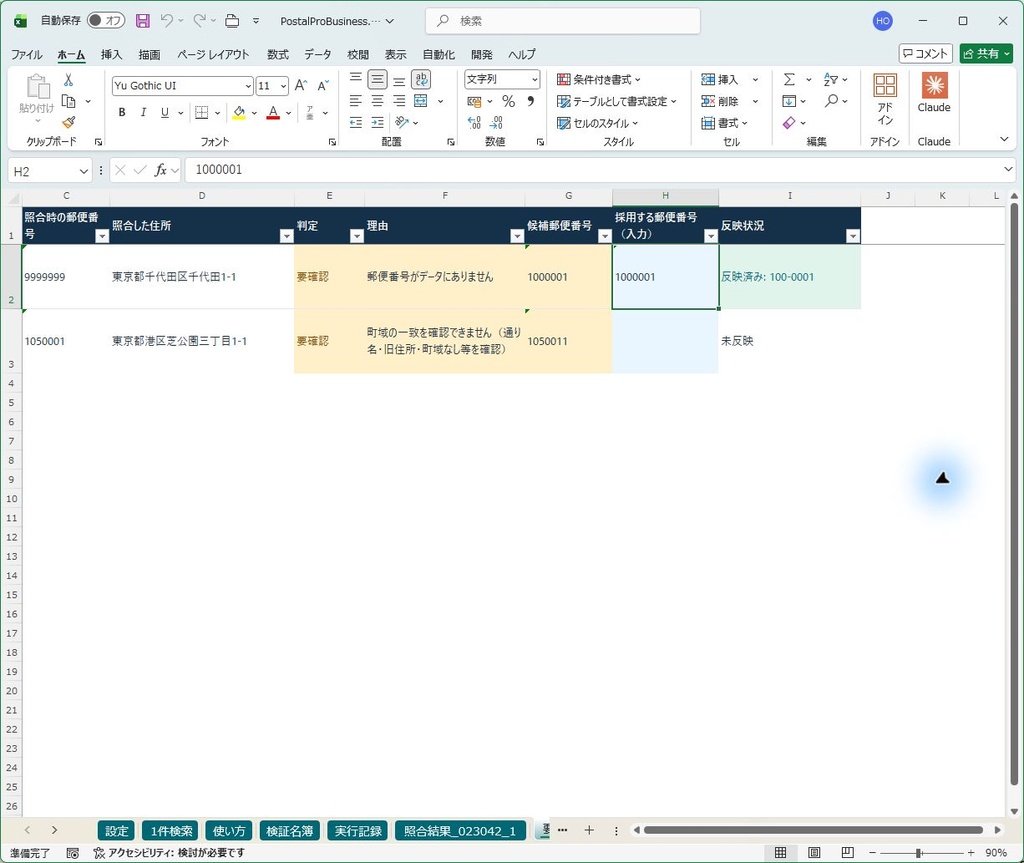Apply Bold formatting

click(x=121, y=112)
